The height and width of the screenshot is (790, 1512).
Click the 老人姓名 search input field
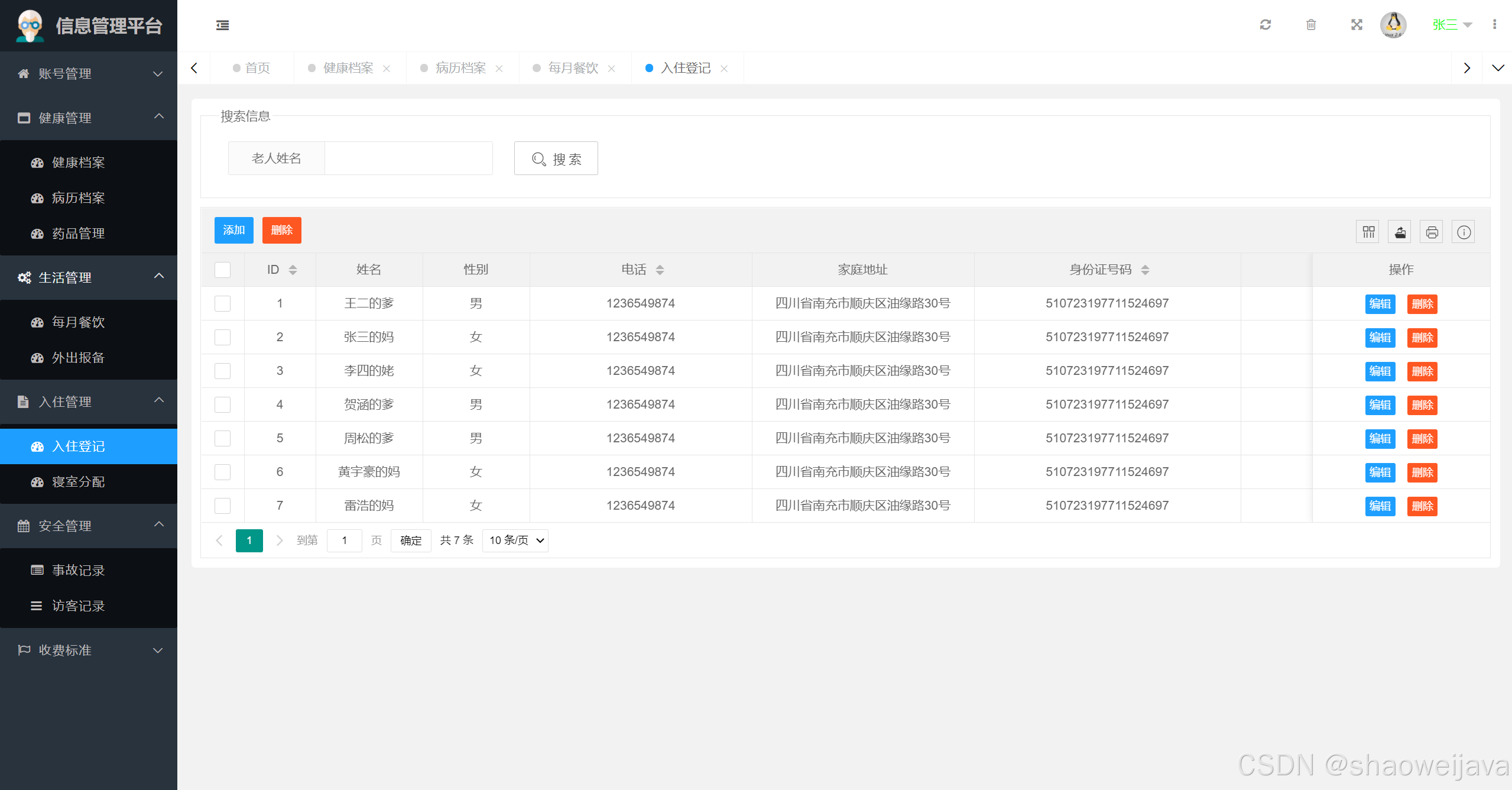coord(408,158)
